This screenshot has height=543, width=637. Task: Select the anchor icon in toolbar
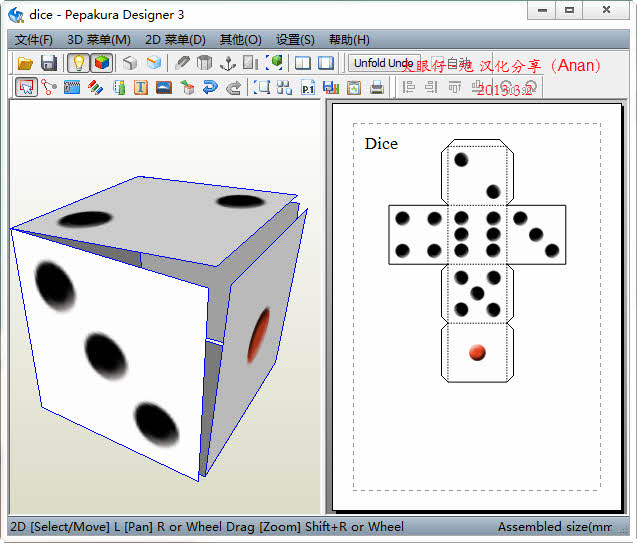[227, 63]
